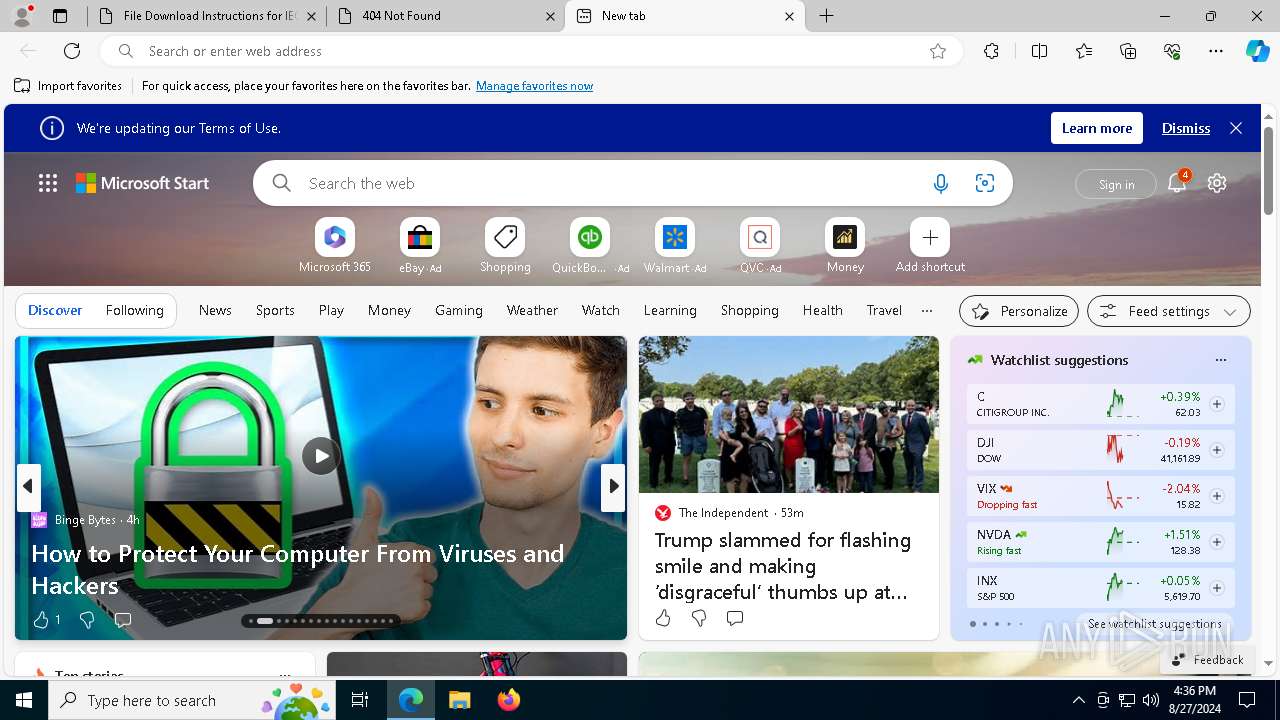Open the Edge profile icon

click(22, 16)
